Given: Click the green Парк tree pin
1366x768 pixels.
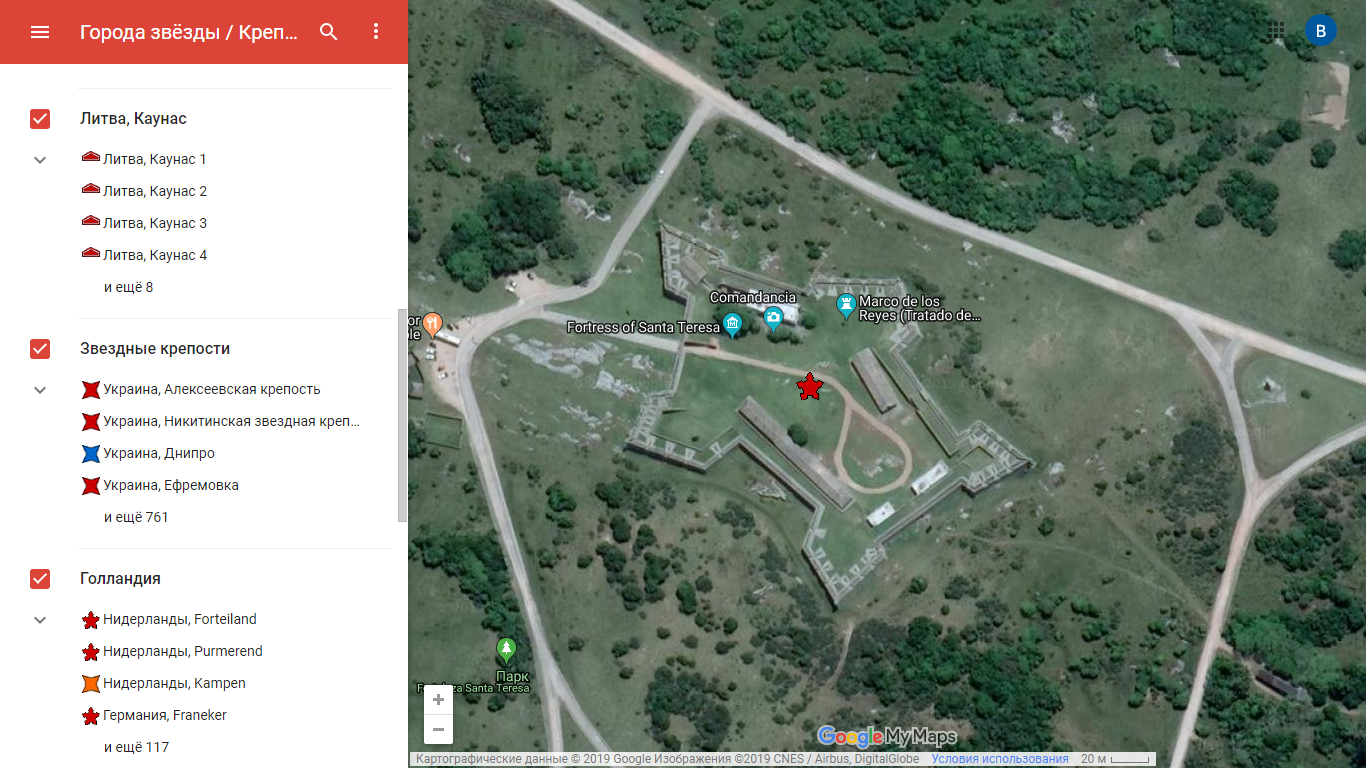Looking at the screenshot, I should click(x=507, y=650).
